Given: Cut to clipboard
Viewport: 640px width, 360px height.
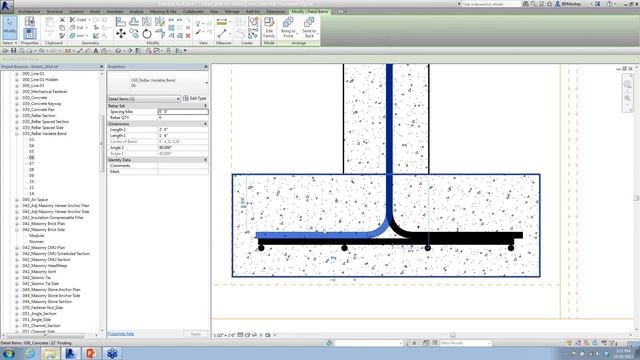Looking at the screenshot, I should [x=62, y=19].
